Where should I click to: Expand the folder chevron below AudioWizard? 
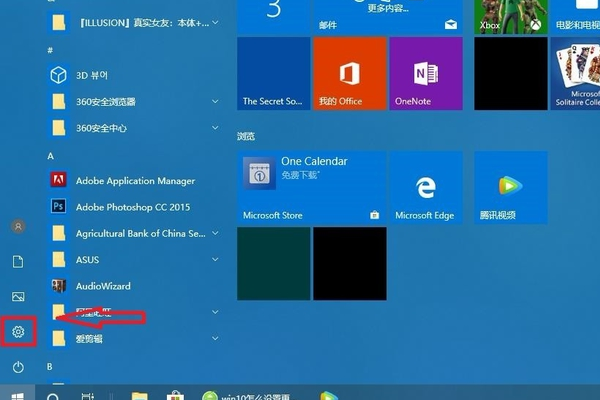pos(215,312)
